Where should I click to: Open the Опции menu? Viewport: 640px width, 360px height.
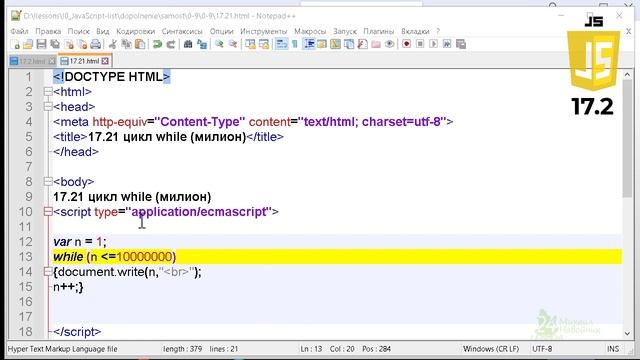click(x=221, y=31)
